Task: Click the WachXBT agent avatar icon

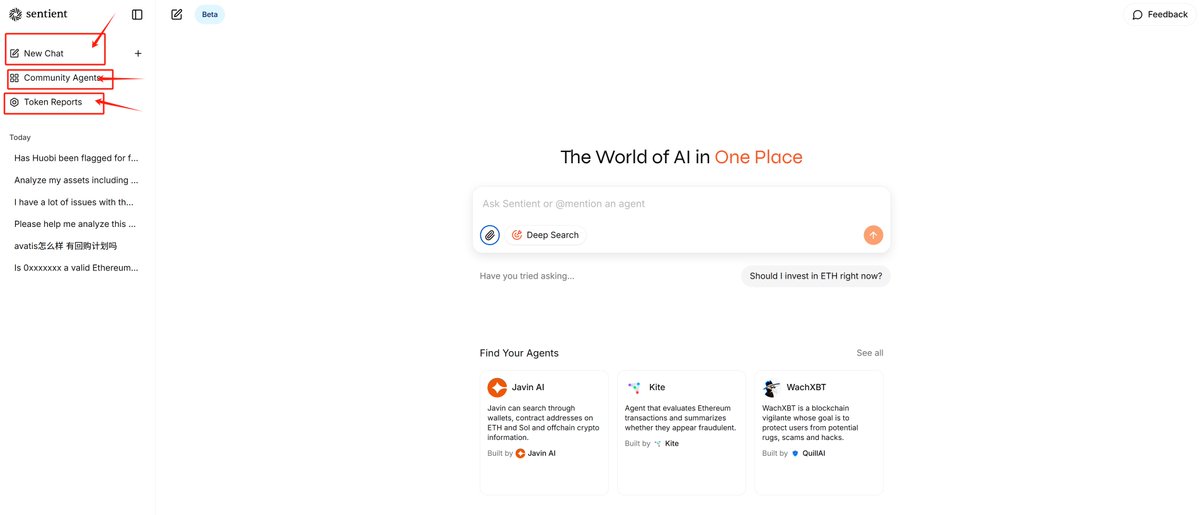Action: (x=771, y=388)
